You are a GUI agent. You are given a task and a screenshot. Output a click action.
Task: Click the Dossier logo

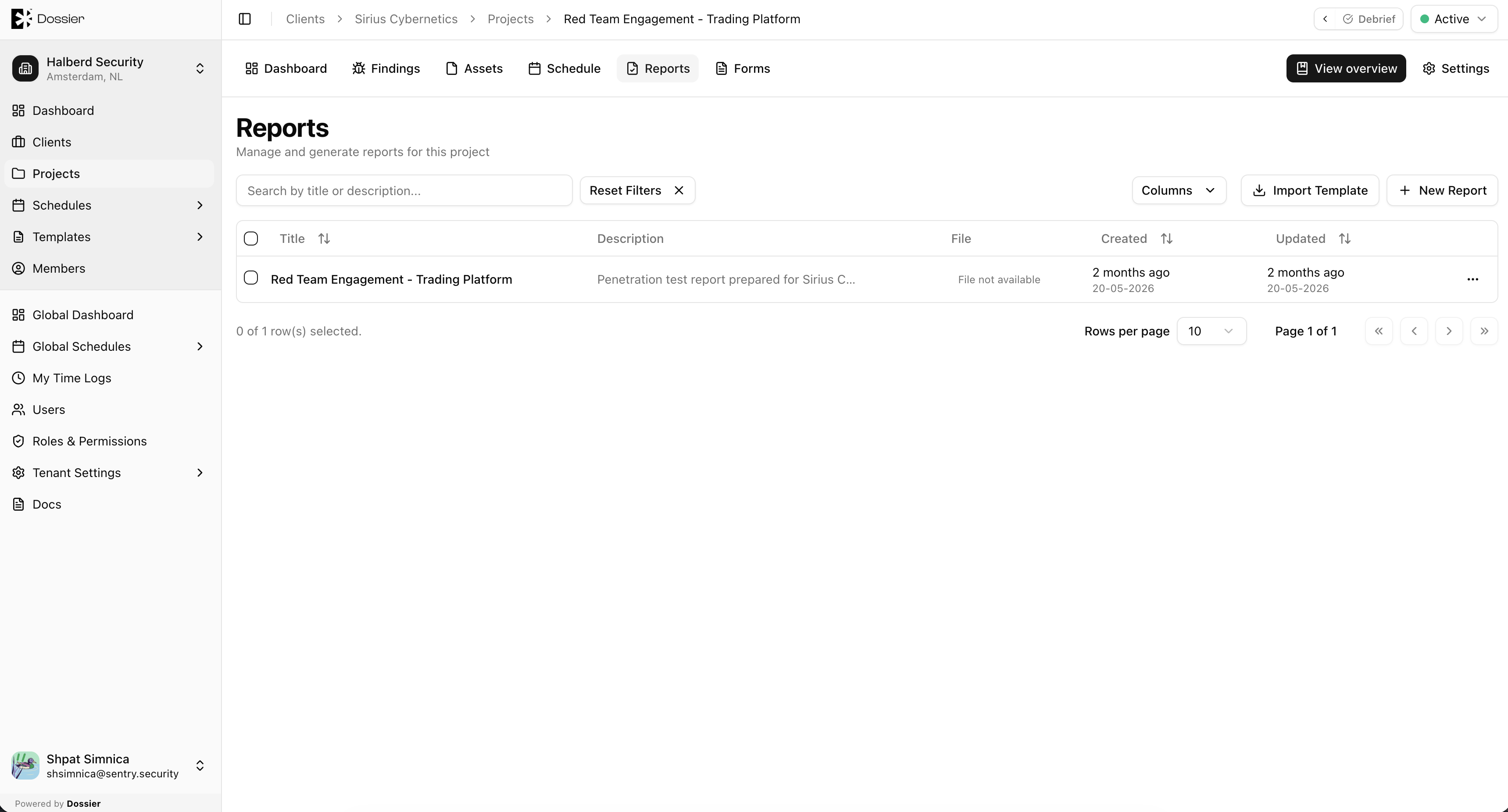48,19
